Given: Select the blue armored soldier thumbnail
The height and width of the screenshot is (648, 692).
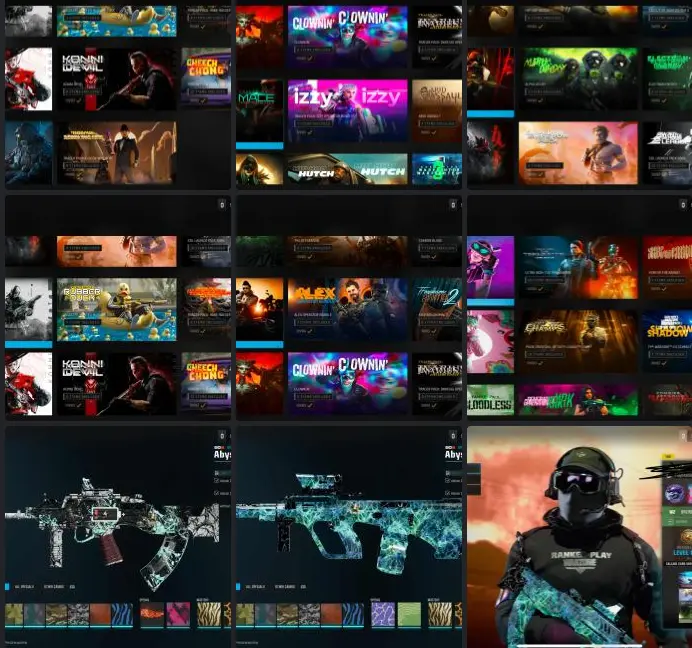Looking at the screenshot, I should pos(29,153).
